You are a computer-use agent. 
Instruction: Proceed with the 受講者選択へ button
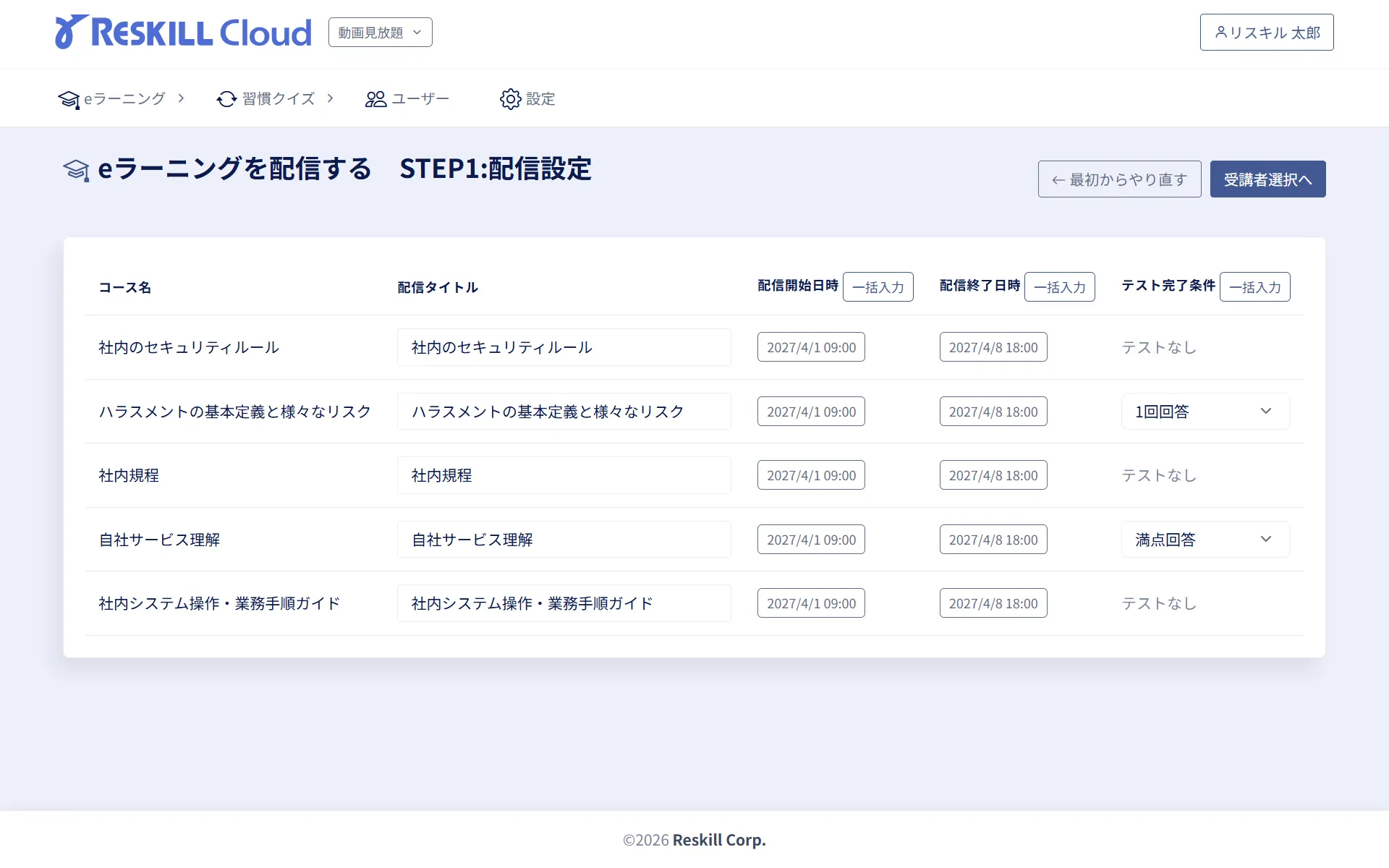1267,179
